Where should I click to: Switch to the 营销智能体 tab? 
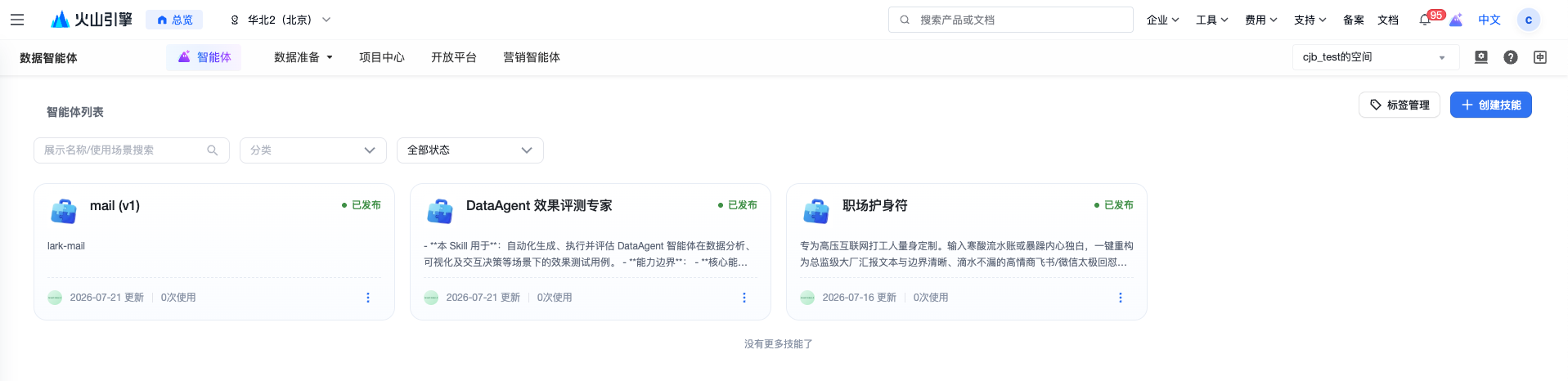coord(532,57)
